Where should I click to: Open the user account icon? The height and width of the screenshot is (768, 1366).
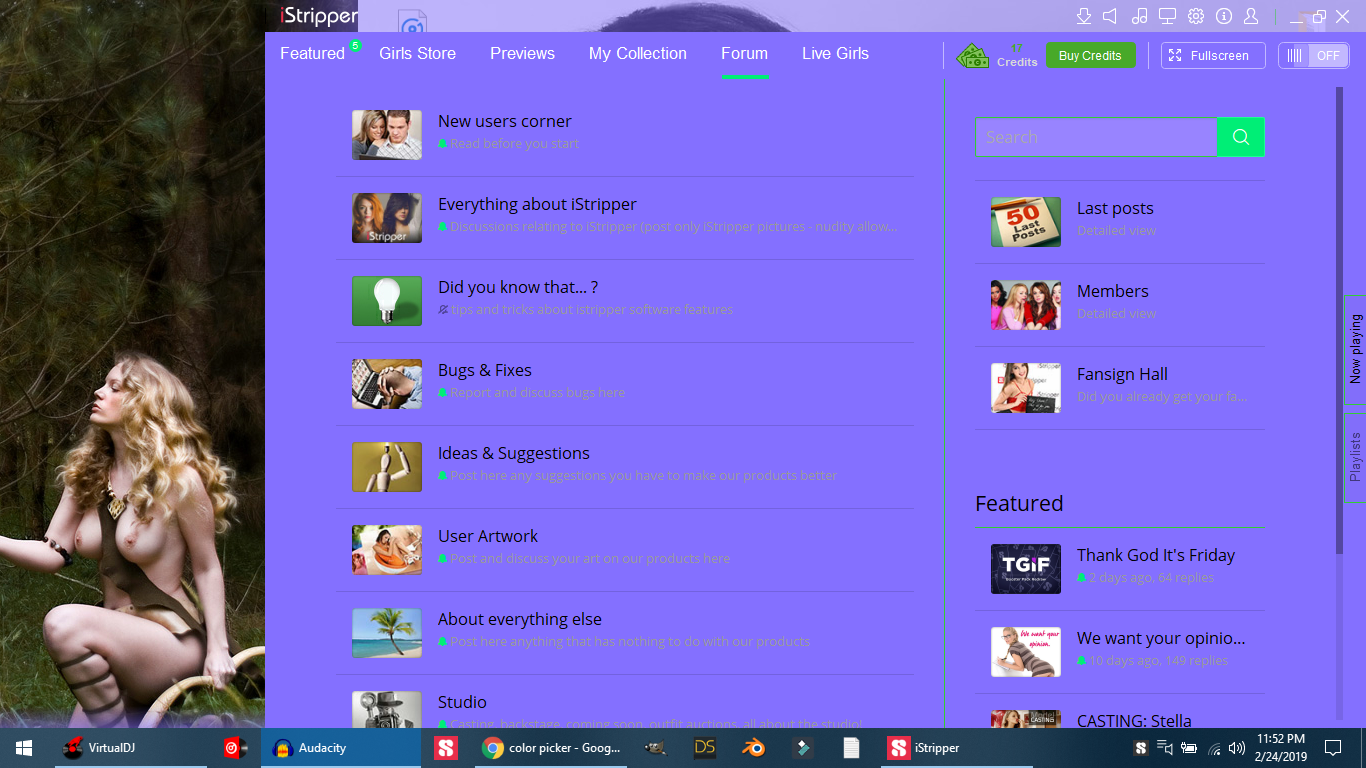pos(1251,16)
